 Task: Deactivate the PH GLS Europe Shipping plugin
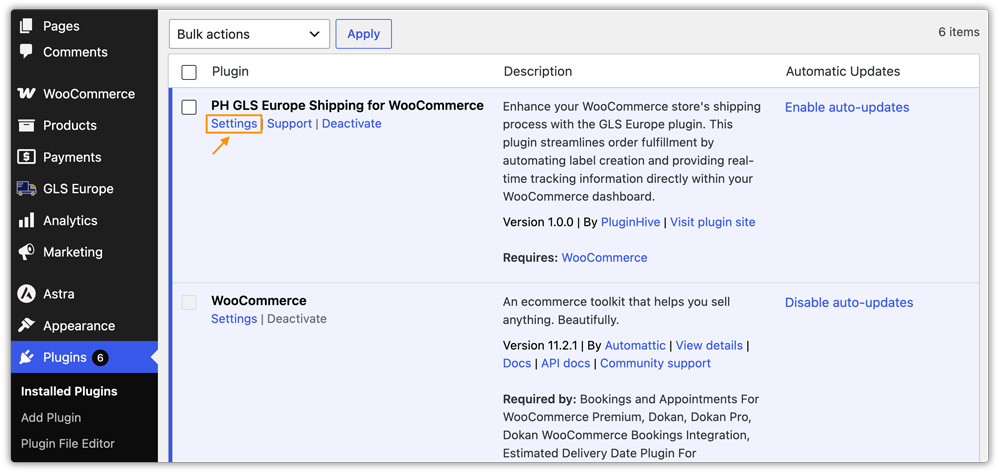pos(351,124)
